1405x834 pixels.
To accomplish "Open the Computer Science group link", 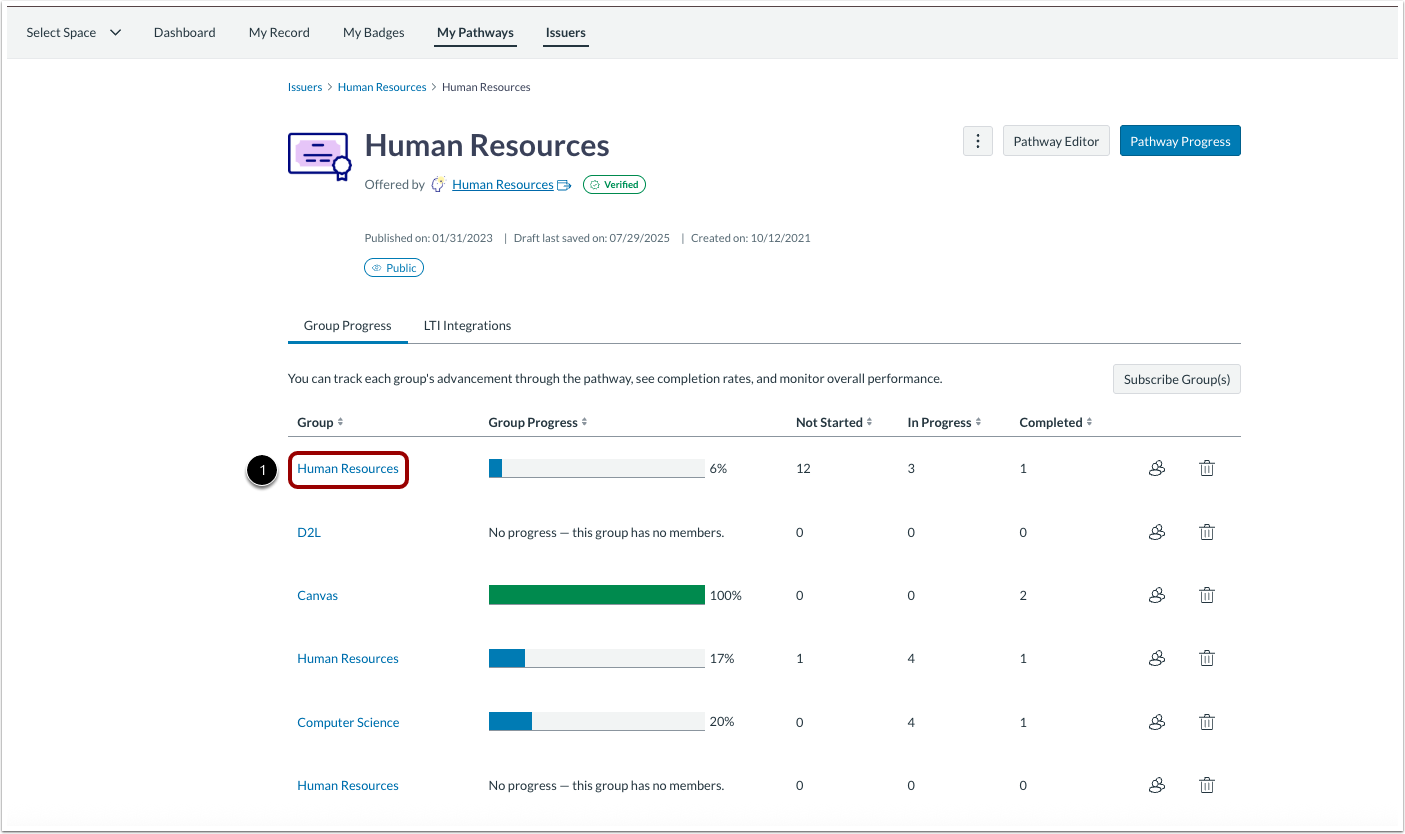I will 348,722.
